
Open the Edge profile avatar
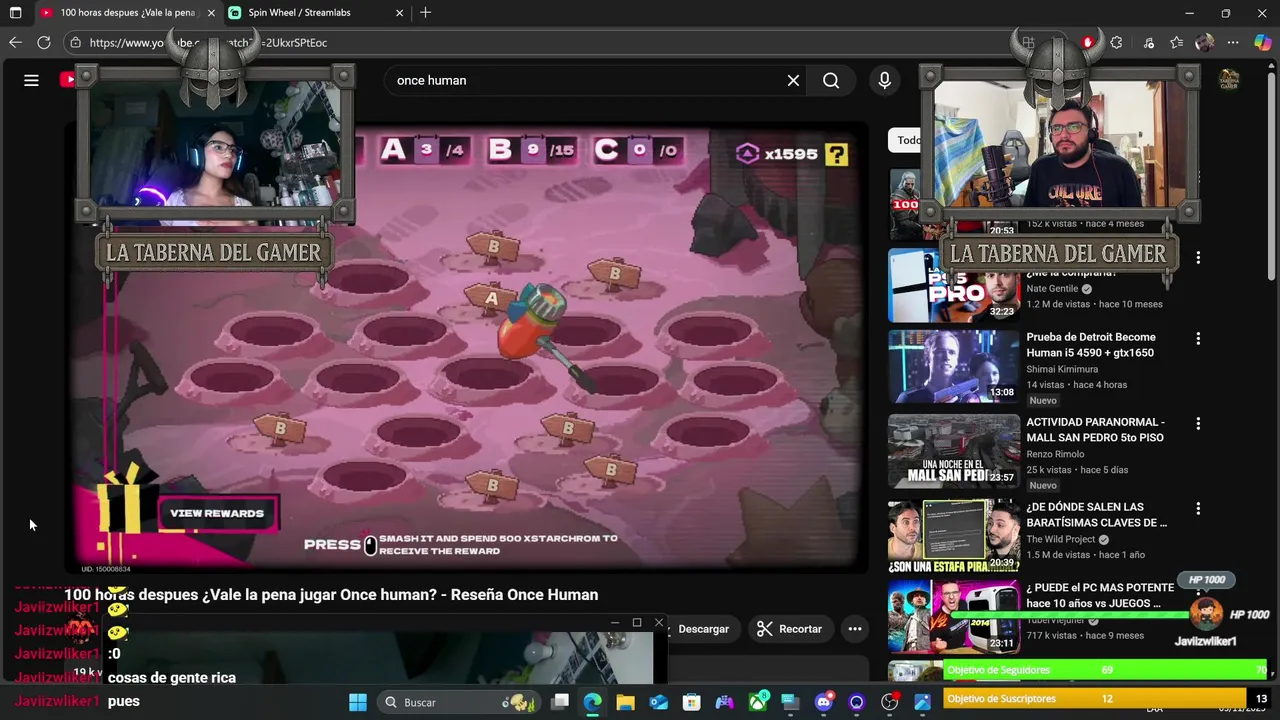tap(1204, 42)
